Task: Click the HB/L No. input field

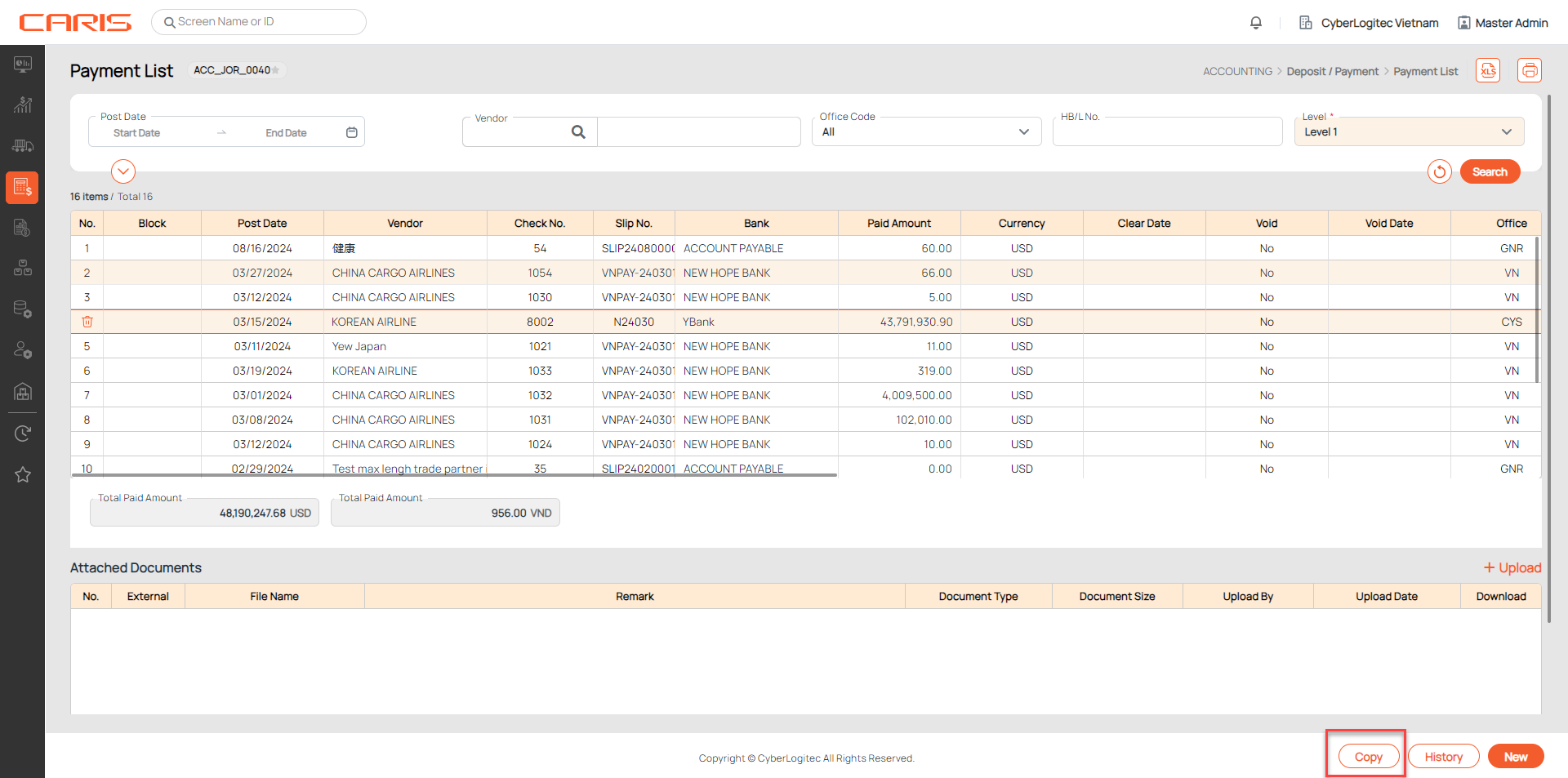Action: point(1167,133)
